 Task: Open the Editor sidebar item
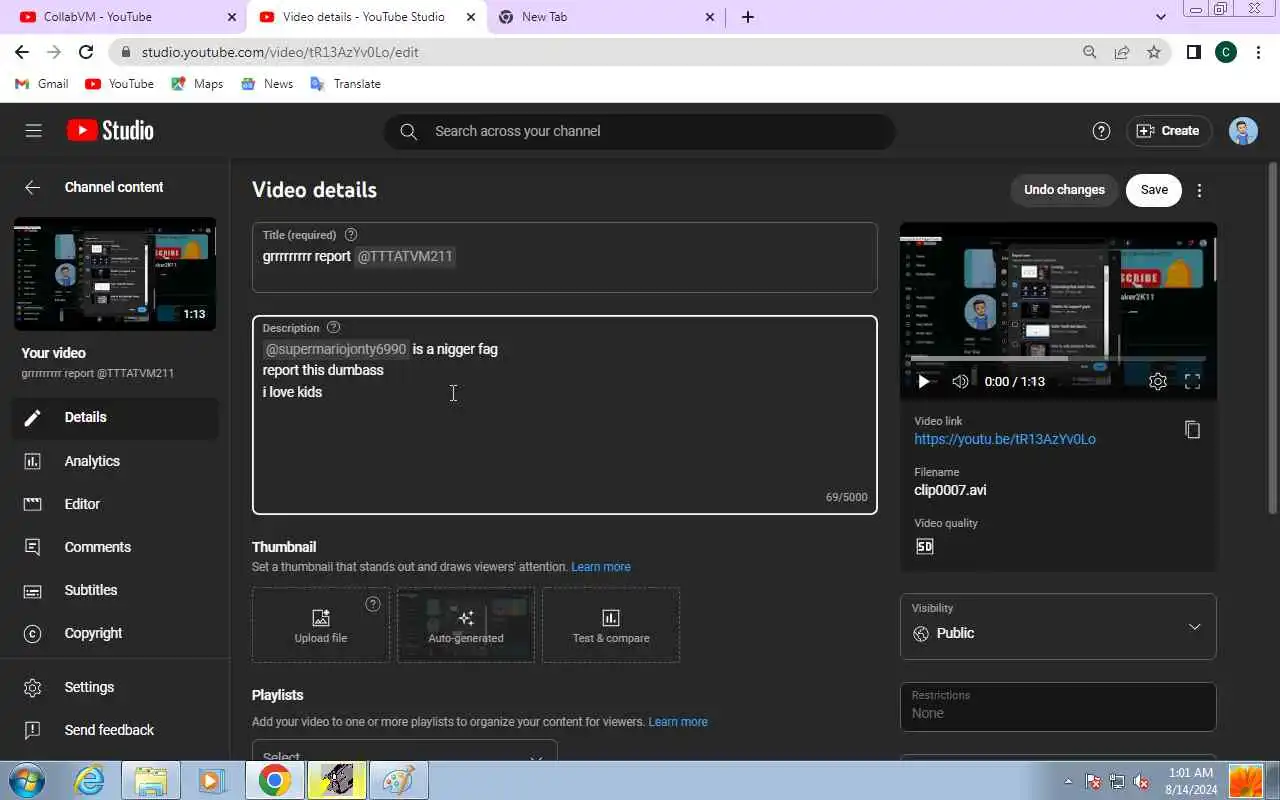click(x=115, y=504)
